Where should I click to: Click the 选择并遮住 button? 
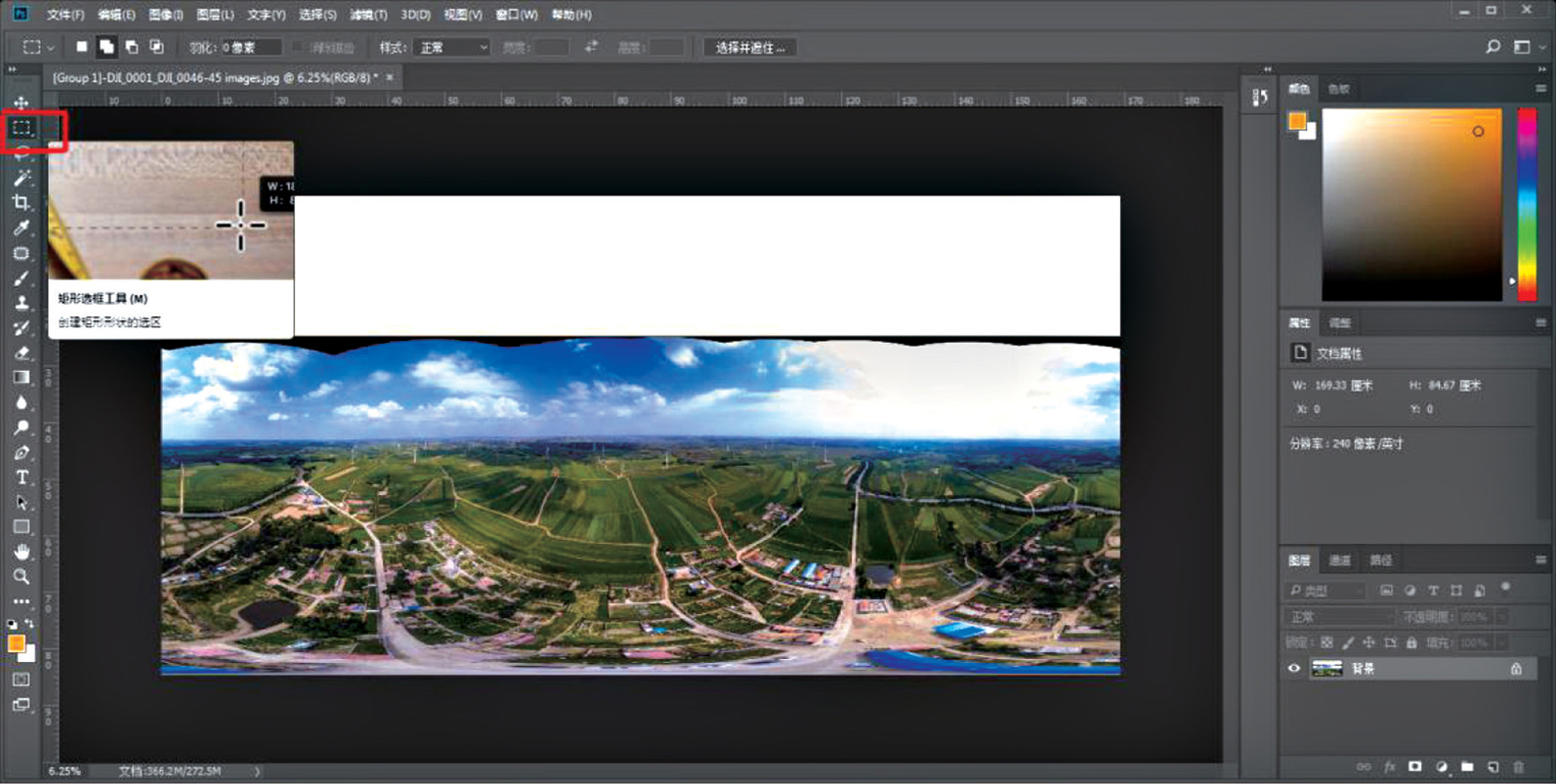pos(749,47)
